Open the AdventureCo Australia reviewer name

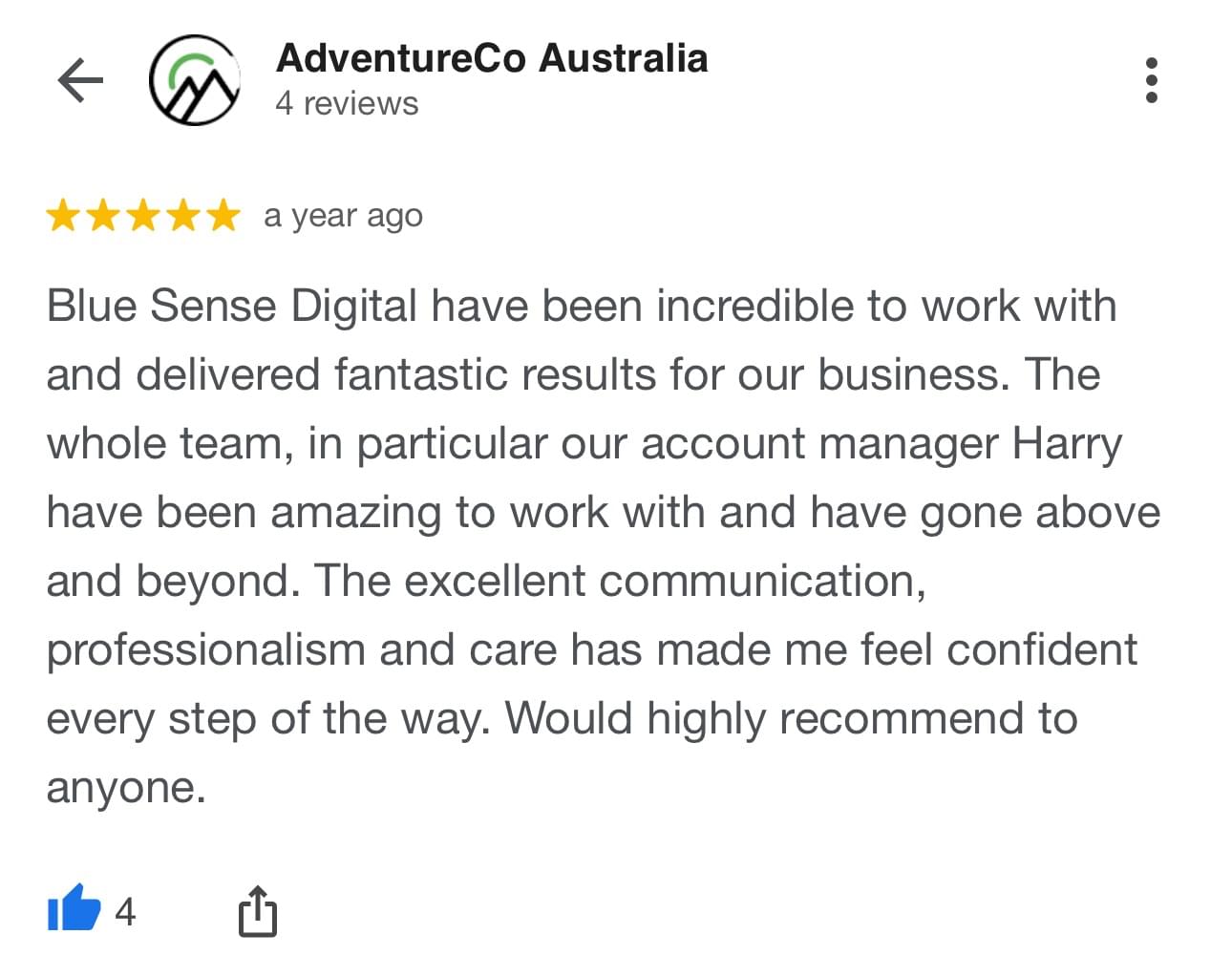tap(491, 58)
